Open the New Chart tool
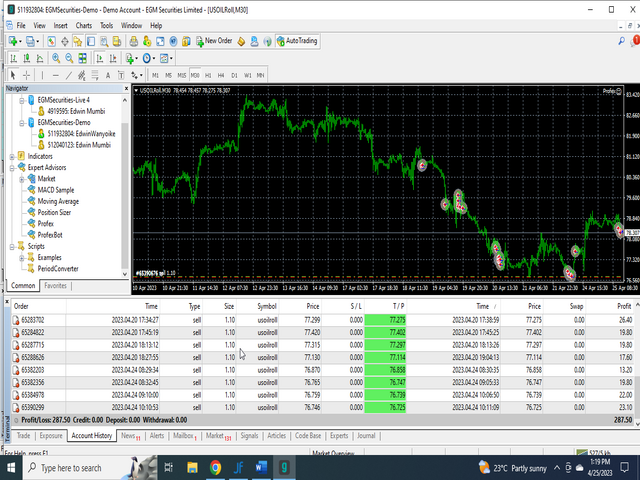Viewport: 640px width, 480px height. [x=13, y=41]
